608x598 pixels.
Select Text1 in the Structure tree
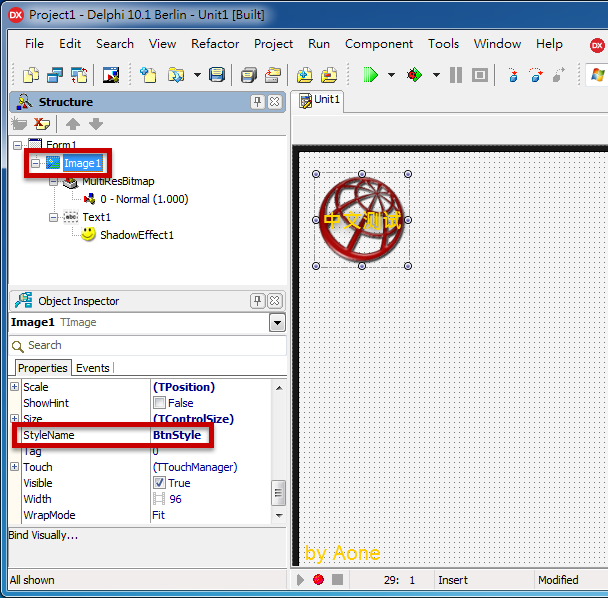pos(97,217)
